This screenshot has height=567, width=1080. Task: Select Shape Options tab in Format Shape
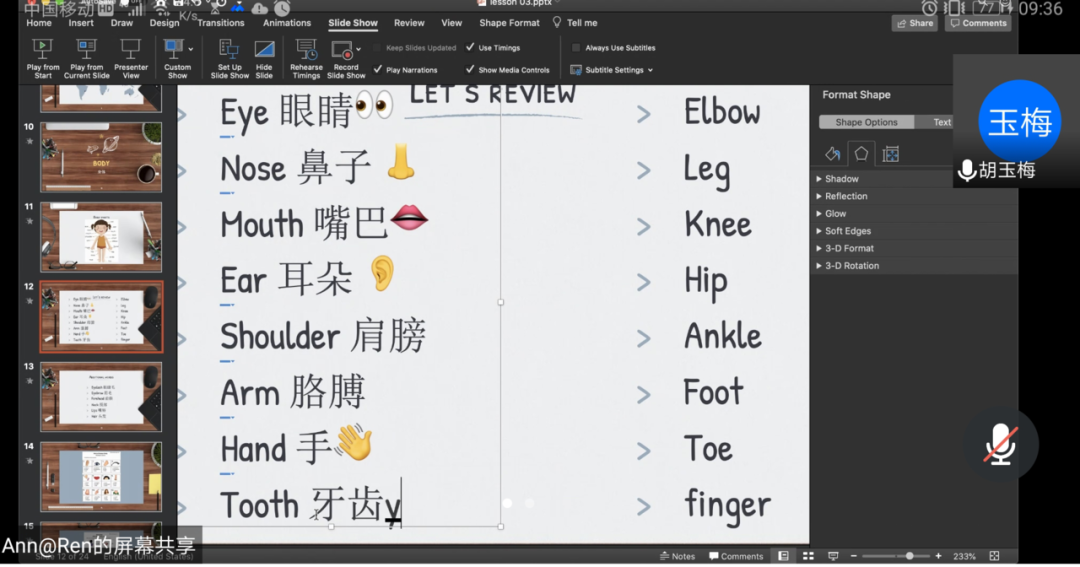866,122
